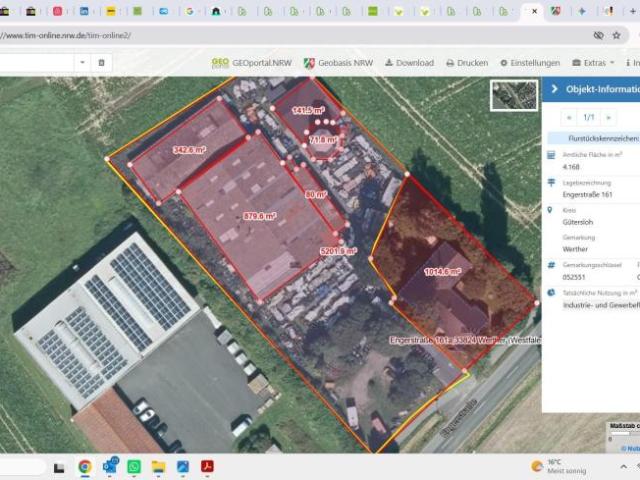The image size is (640, 480).
Task: Open Google Chrome from the taskbar
Action: point(84,467)
